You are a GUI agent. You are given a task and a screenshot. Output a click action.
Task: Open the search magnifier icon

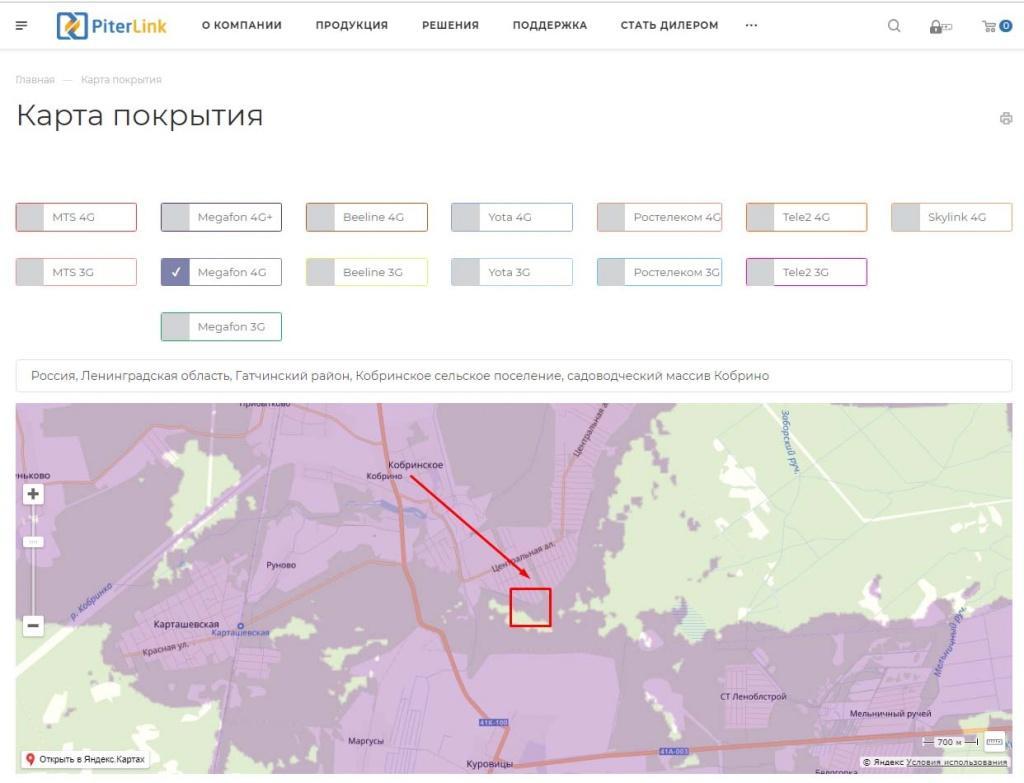894,25
